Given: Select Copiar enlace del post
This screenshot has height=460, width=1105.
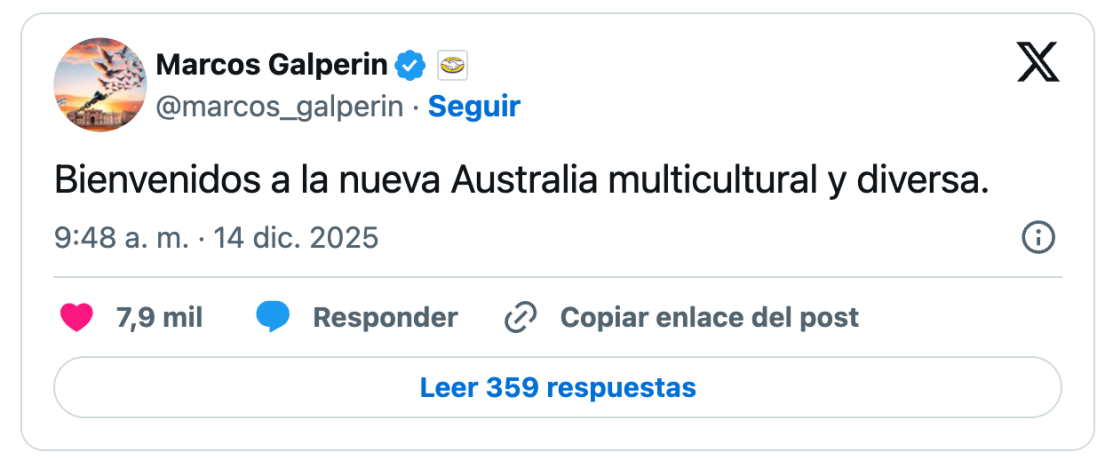Looking at the screenshot, I should pos(709,318).
